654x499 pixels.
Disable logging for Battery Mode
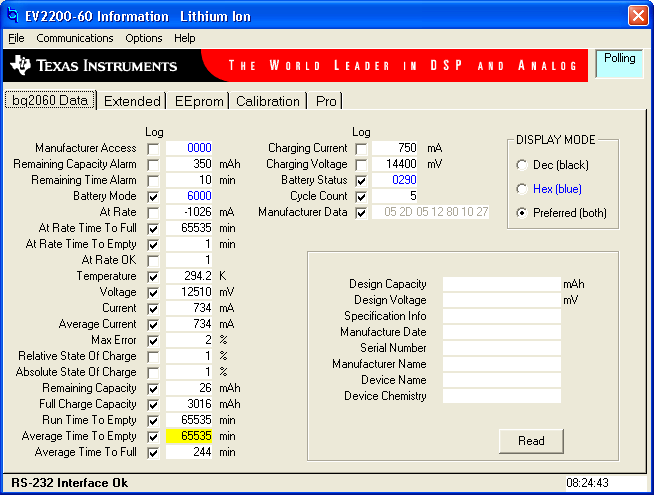point(153,197)
